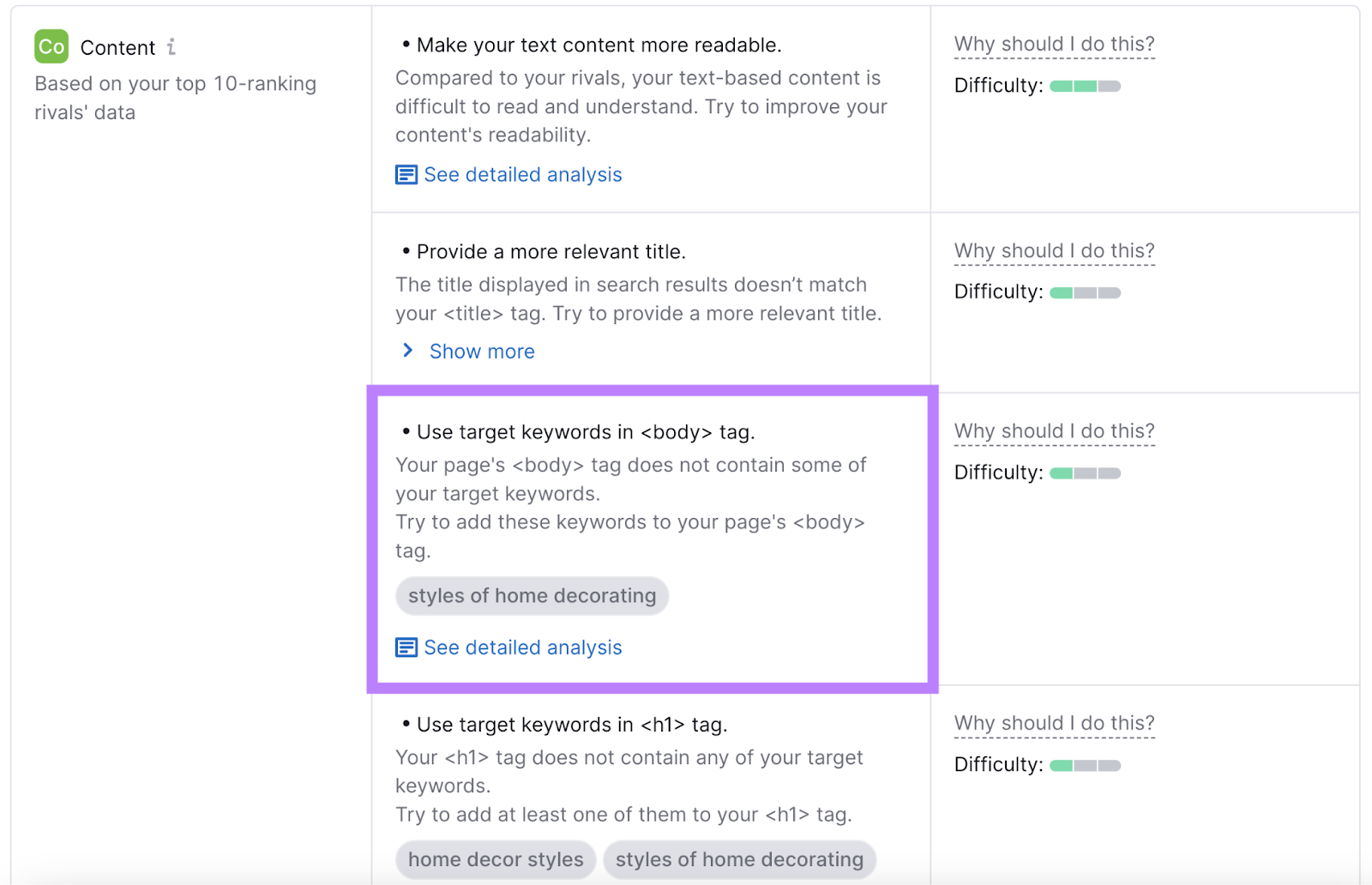Click the green Co Content icon

[51, 46]
